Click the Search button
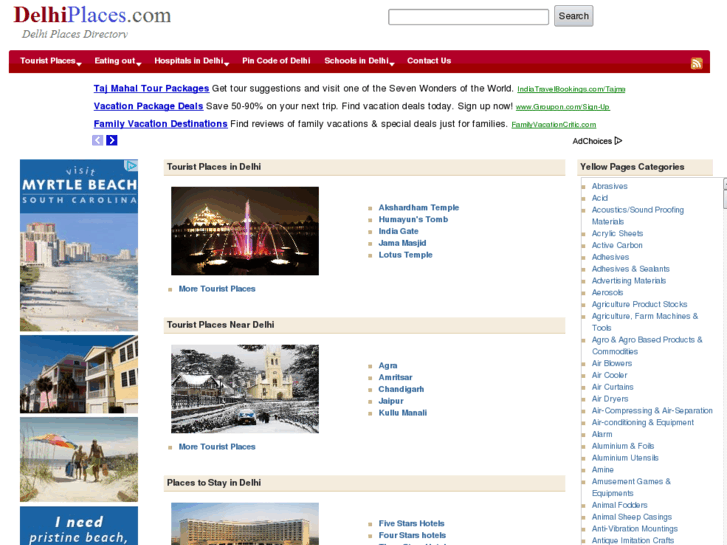 point(574,16)
